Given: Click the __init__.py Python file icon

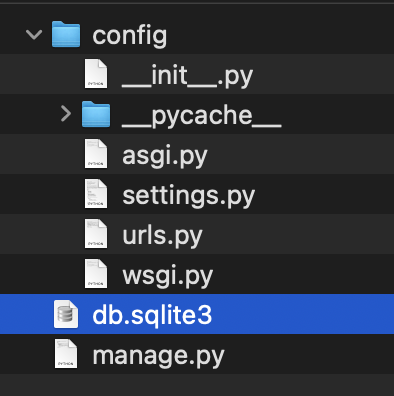Looking at the screenshot, I should [96, 74].
